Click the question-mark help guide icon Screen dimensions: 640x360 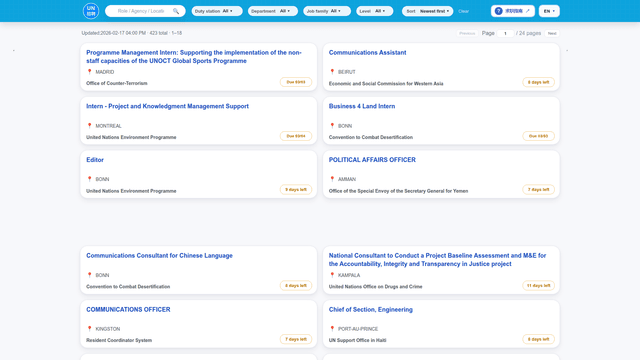[498, 11]
